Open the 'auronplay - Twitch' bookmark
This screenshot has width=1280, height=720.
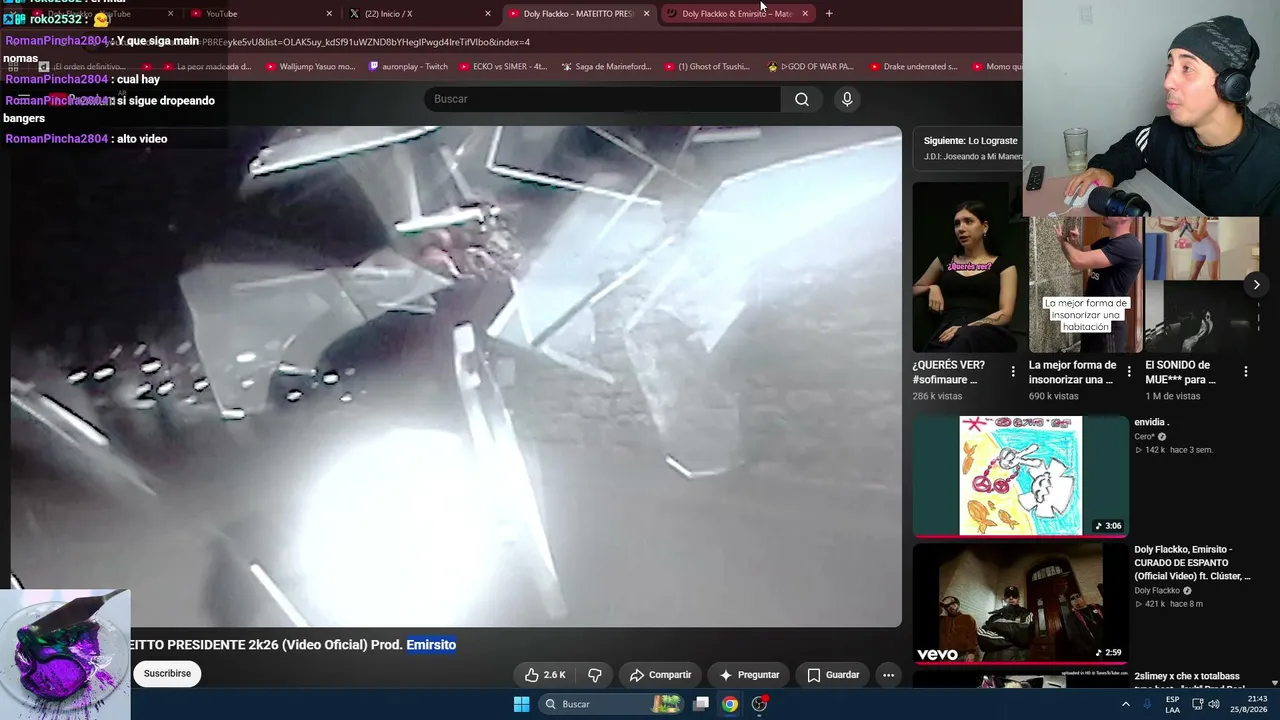(408, 67)
